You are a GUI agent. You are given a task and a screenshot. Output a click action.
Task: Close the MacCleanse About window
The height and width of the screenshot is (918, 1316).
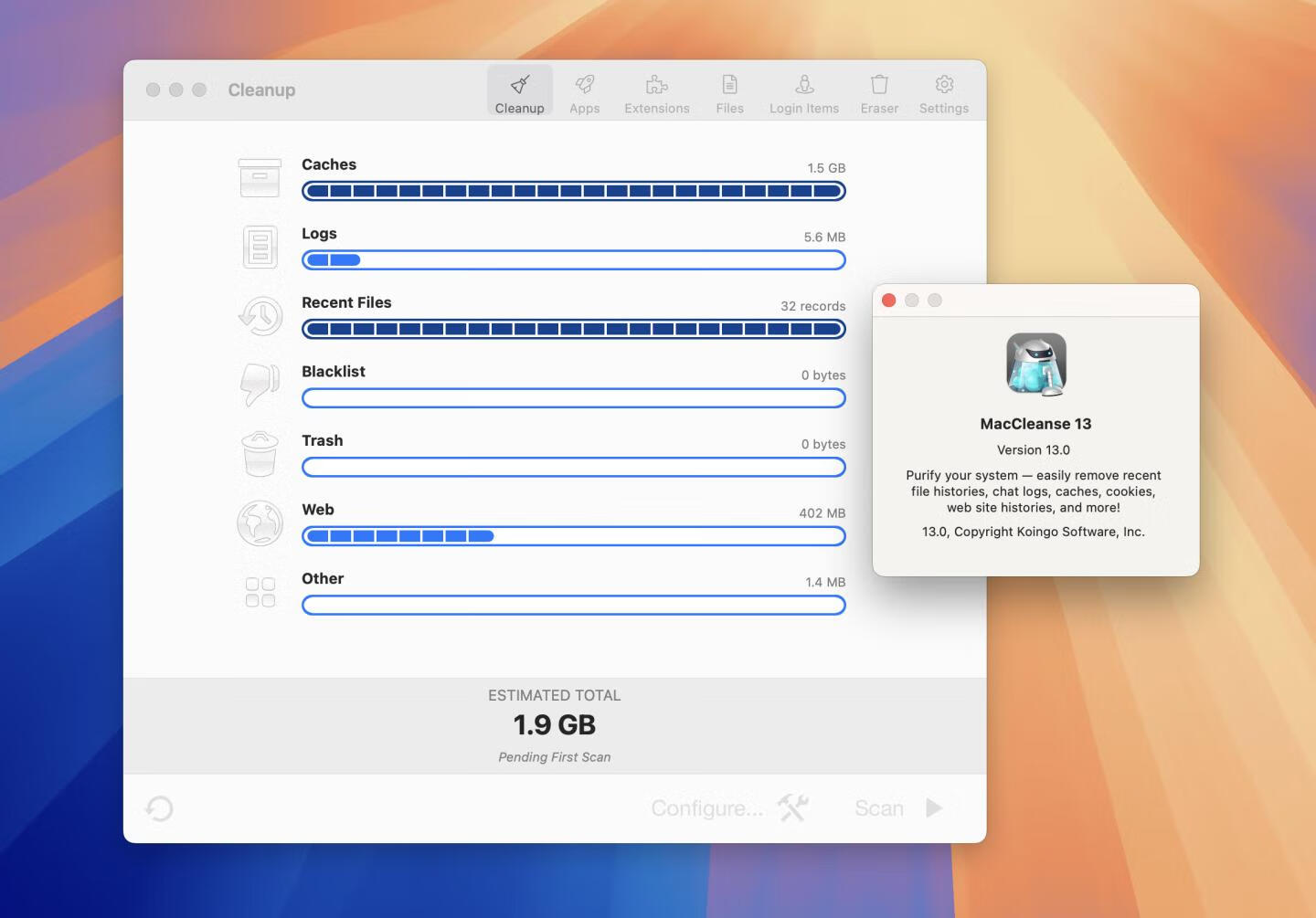click(888, 301)
